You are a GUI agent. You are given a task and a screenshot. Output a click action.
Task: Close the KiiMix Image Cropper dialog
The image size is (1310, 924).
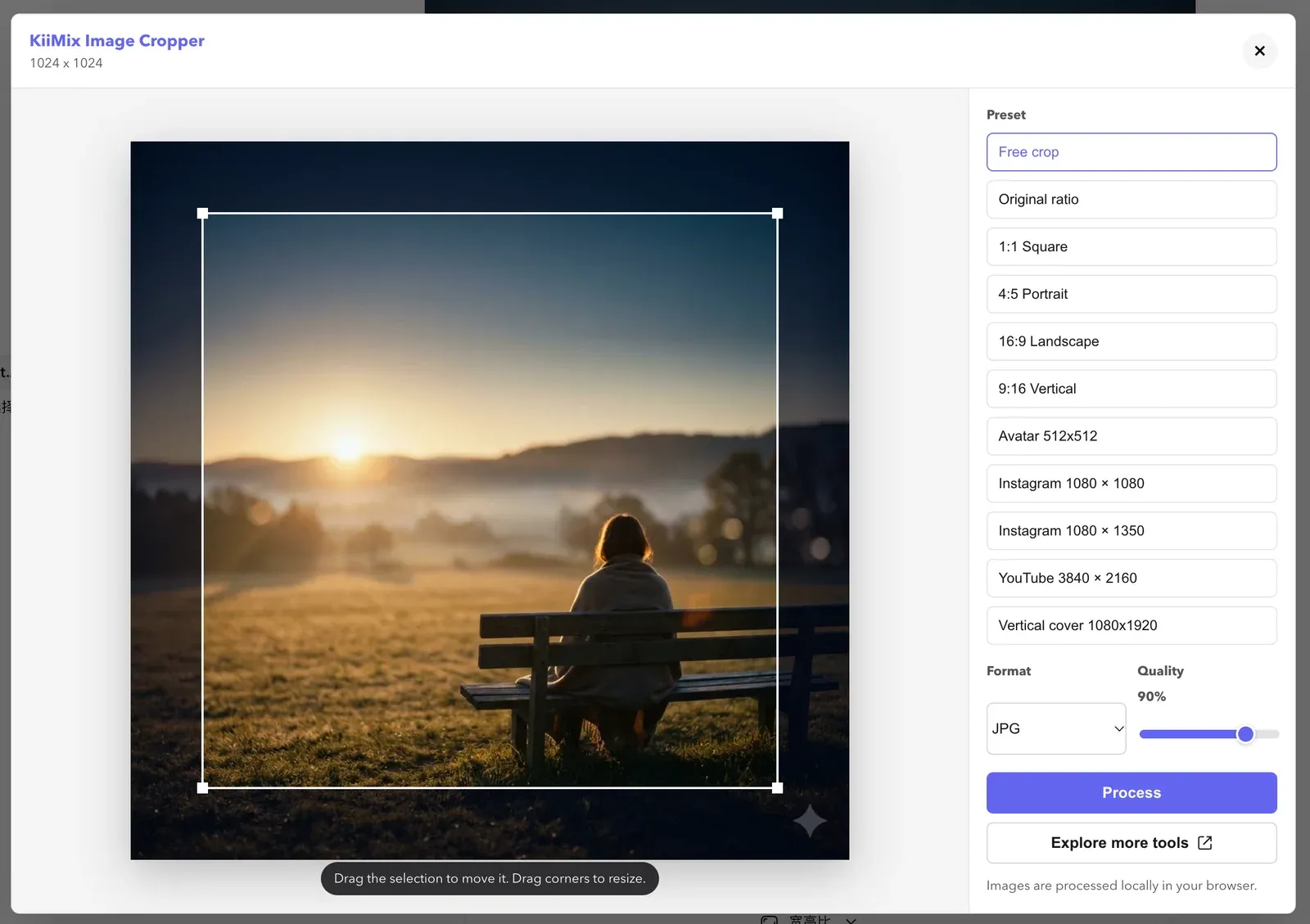[1259, 51]
